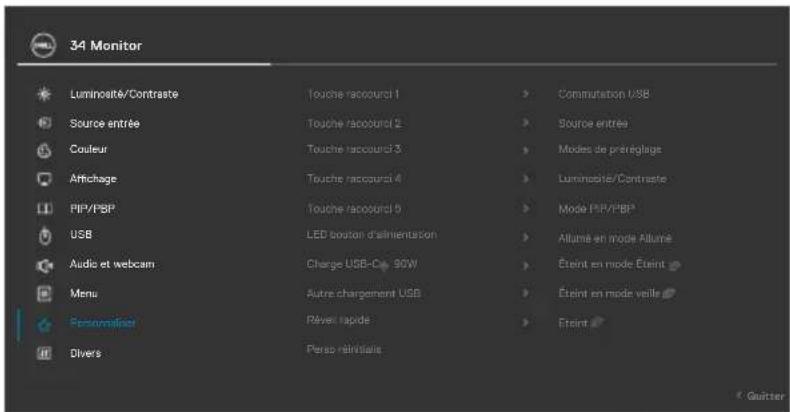Click the Menu icon in sidebar
Image resolution: width=790 pixels, height=412 pixels.
click(x=44, y=294)
